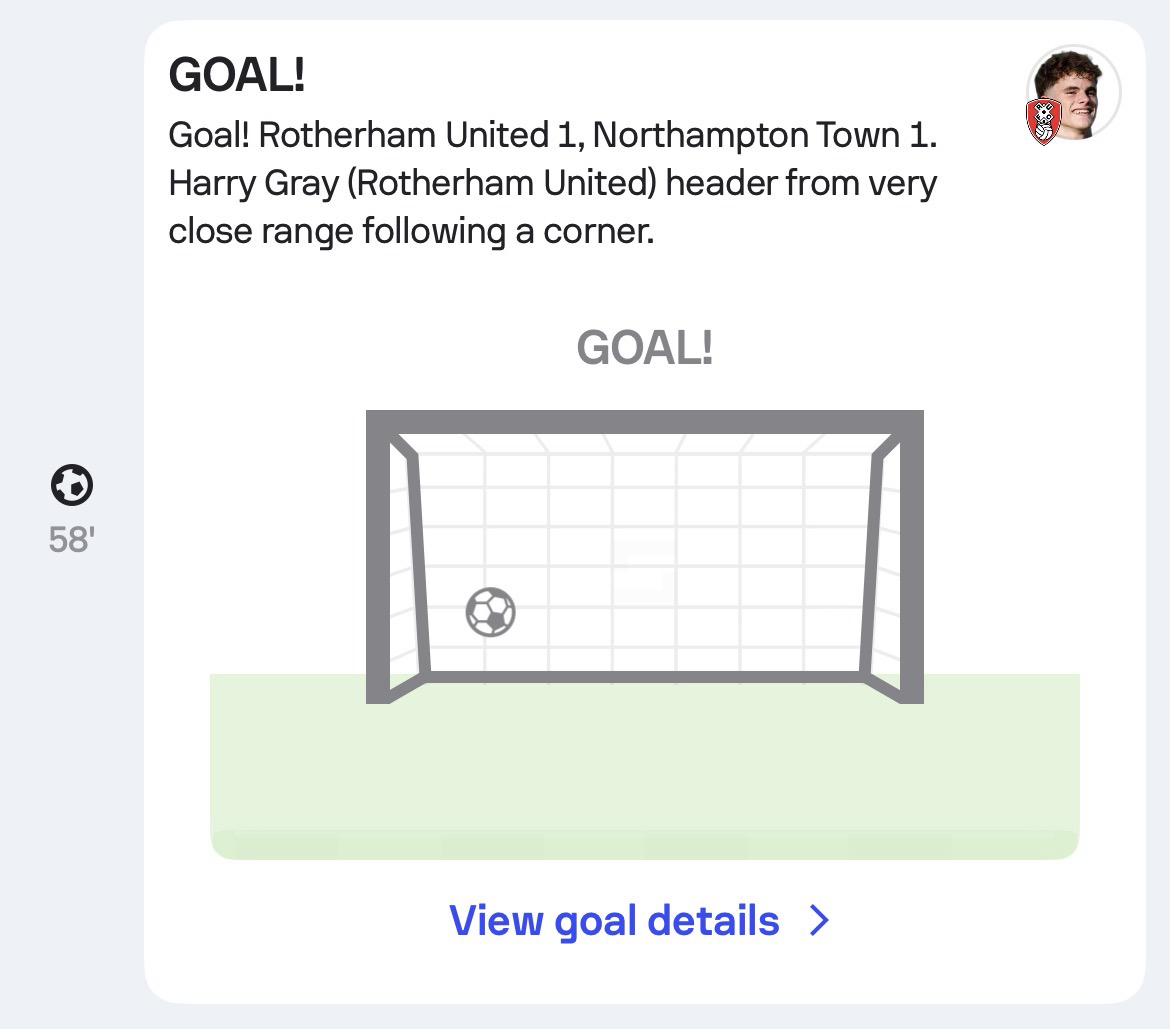Expand goal details using the chevron arrow
The image size is (1170, 1029).
[819, 920]
